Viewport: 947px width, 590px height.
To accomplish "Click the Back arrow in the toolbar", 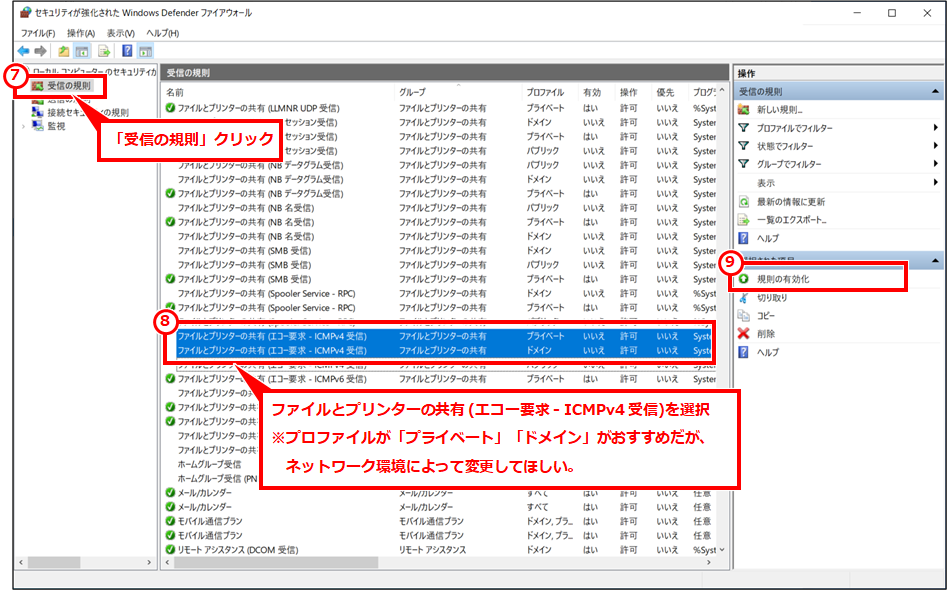I will tap(24, 51).
